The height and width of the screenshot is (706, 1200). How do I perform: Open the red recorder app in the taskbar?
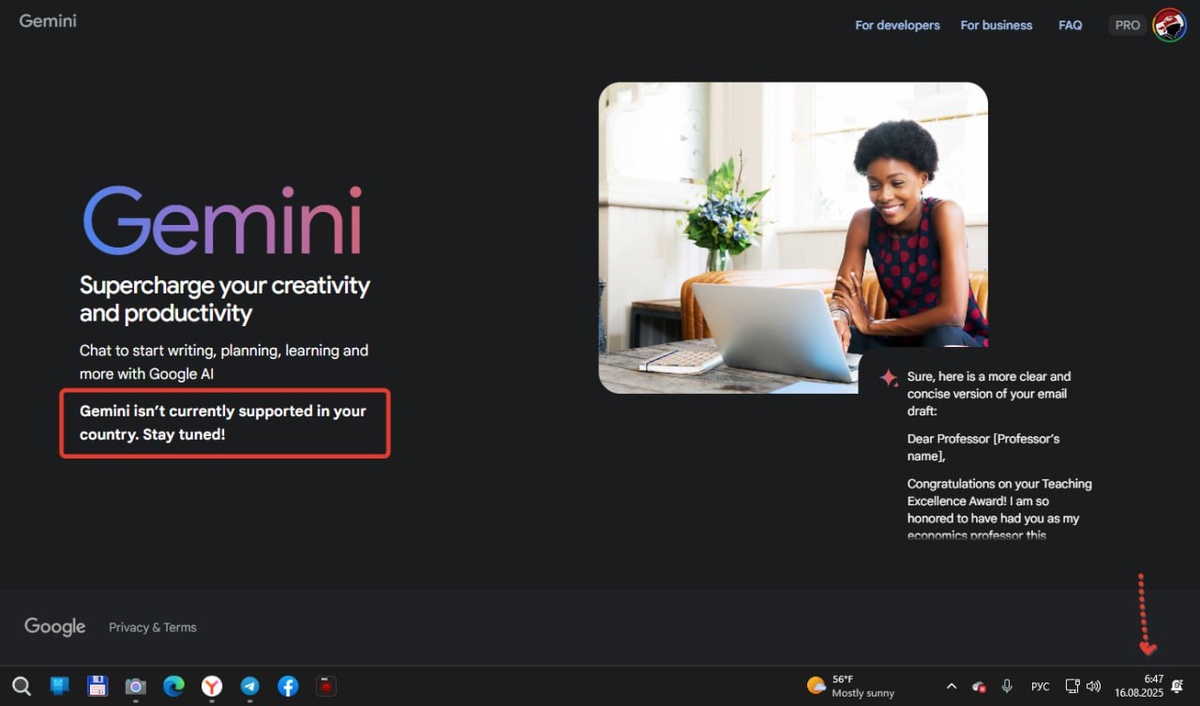point(326,686)
